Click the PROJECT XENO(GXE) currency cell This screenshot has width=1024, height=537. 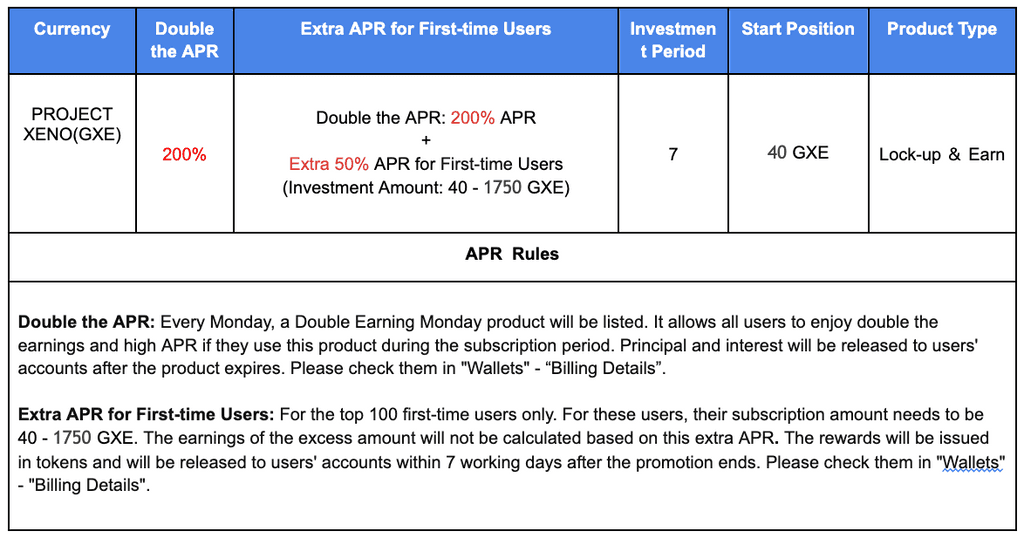click(x=72, y=124)
